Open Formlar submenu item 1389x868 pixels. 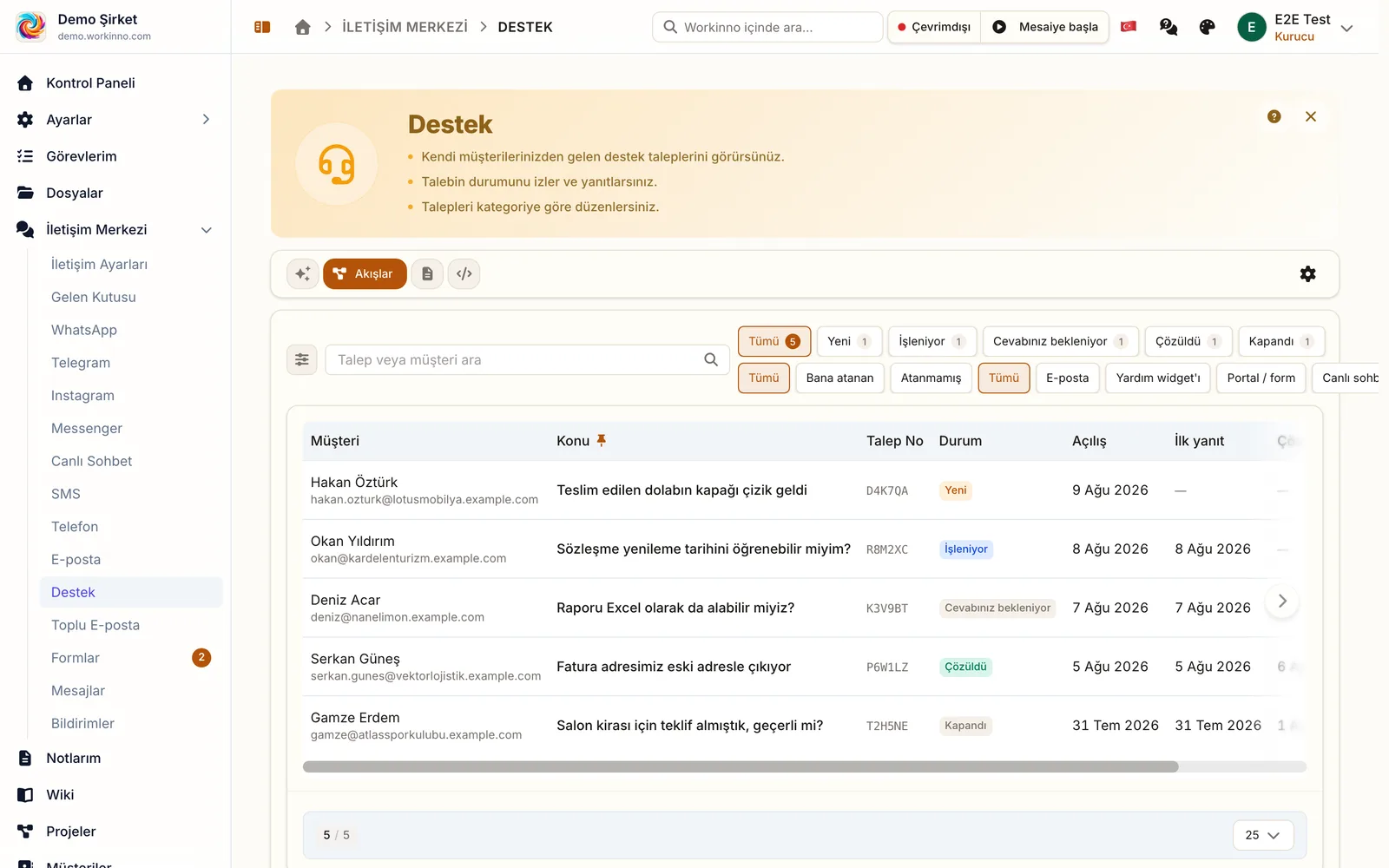[x=76, y=658]
